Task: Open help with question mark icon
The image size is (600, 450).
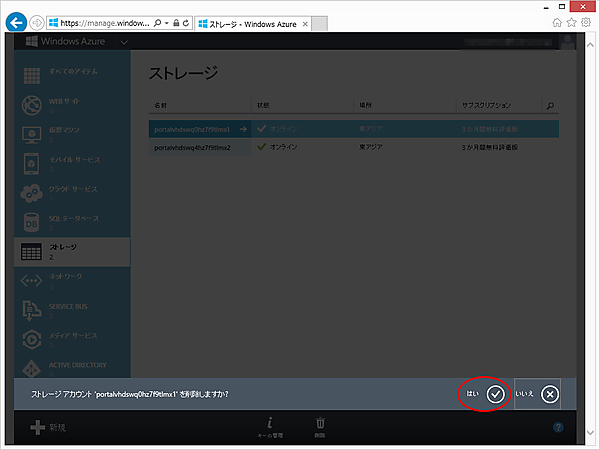Action: pos(558,427)
